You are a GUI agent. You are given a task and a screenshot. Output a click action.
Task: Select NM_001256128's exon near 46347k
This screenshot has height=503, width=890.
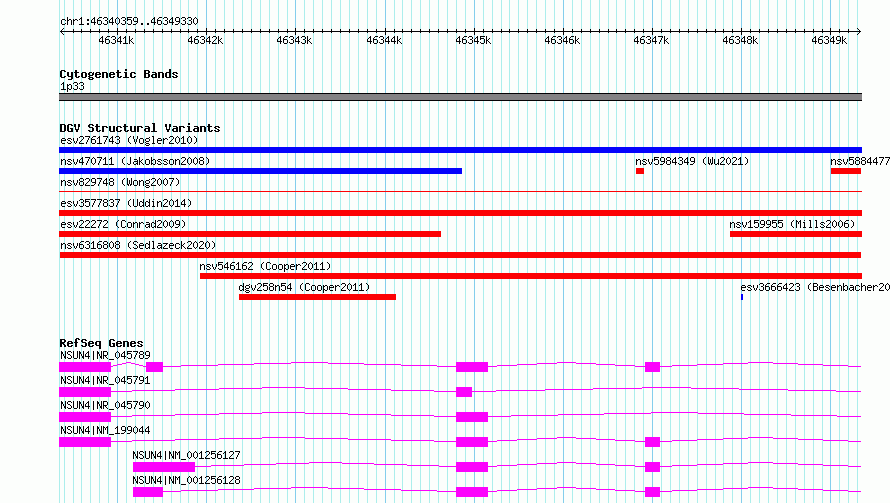pos(652,492)
